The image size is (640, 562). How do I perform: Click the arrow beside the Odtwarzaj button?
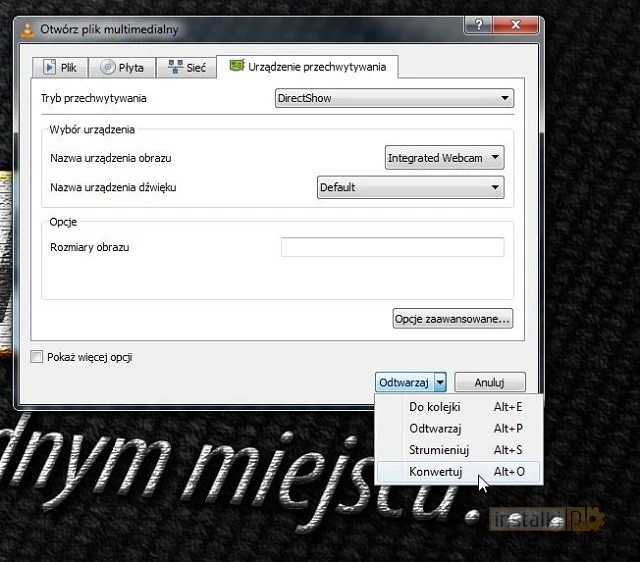pos(440,382)
